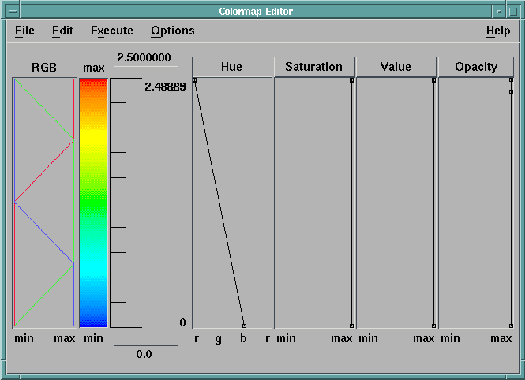Viewport: 525px width, 380px height.
Task: Click the rainbow colormap color bar
Action: [x=93, y=203]
